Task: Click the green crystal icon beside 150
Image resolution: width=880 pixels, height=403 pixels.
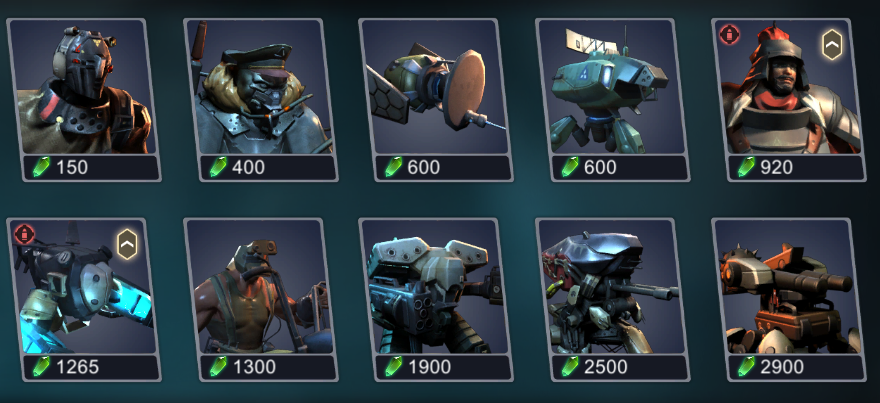Action: coord(41,167)
